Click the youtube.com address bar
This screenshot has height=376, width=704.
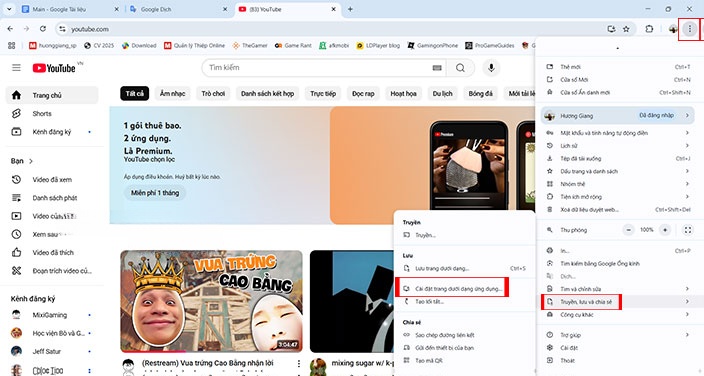coord(332,29)
